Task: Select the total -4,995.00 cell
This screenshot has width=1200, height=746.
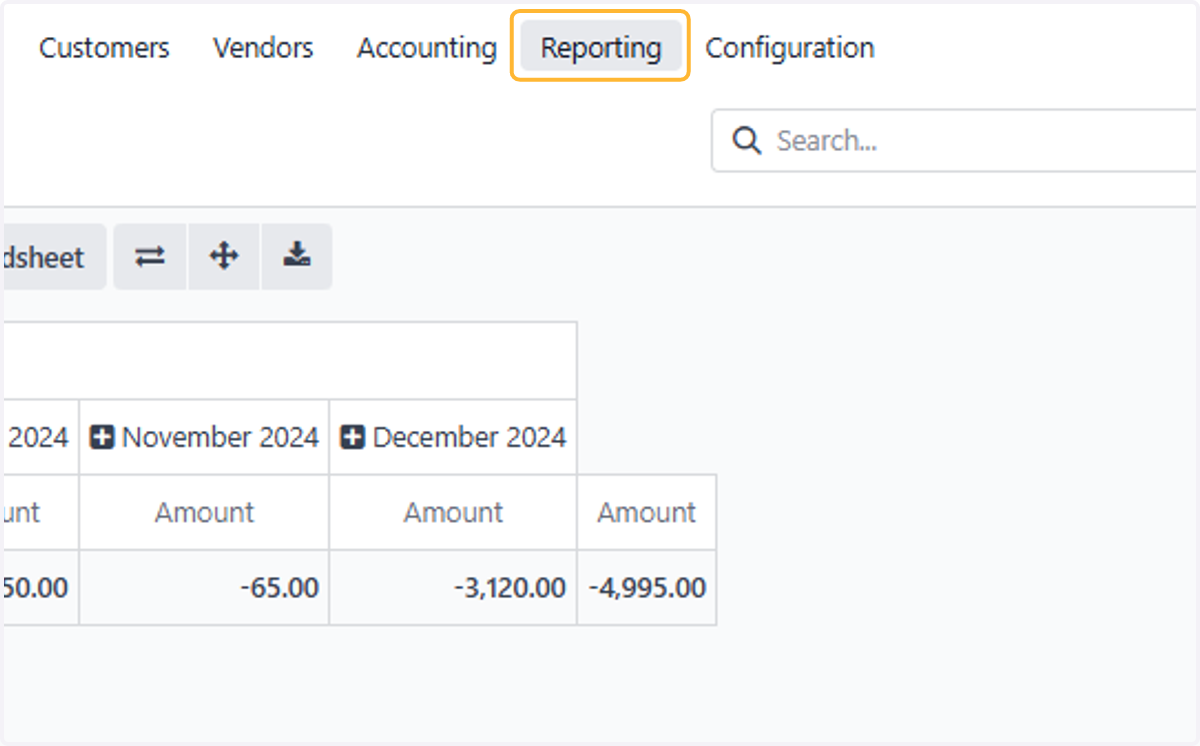Action: click(x=647, y=587)
